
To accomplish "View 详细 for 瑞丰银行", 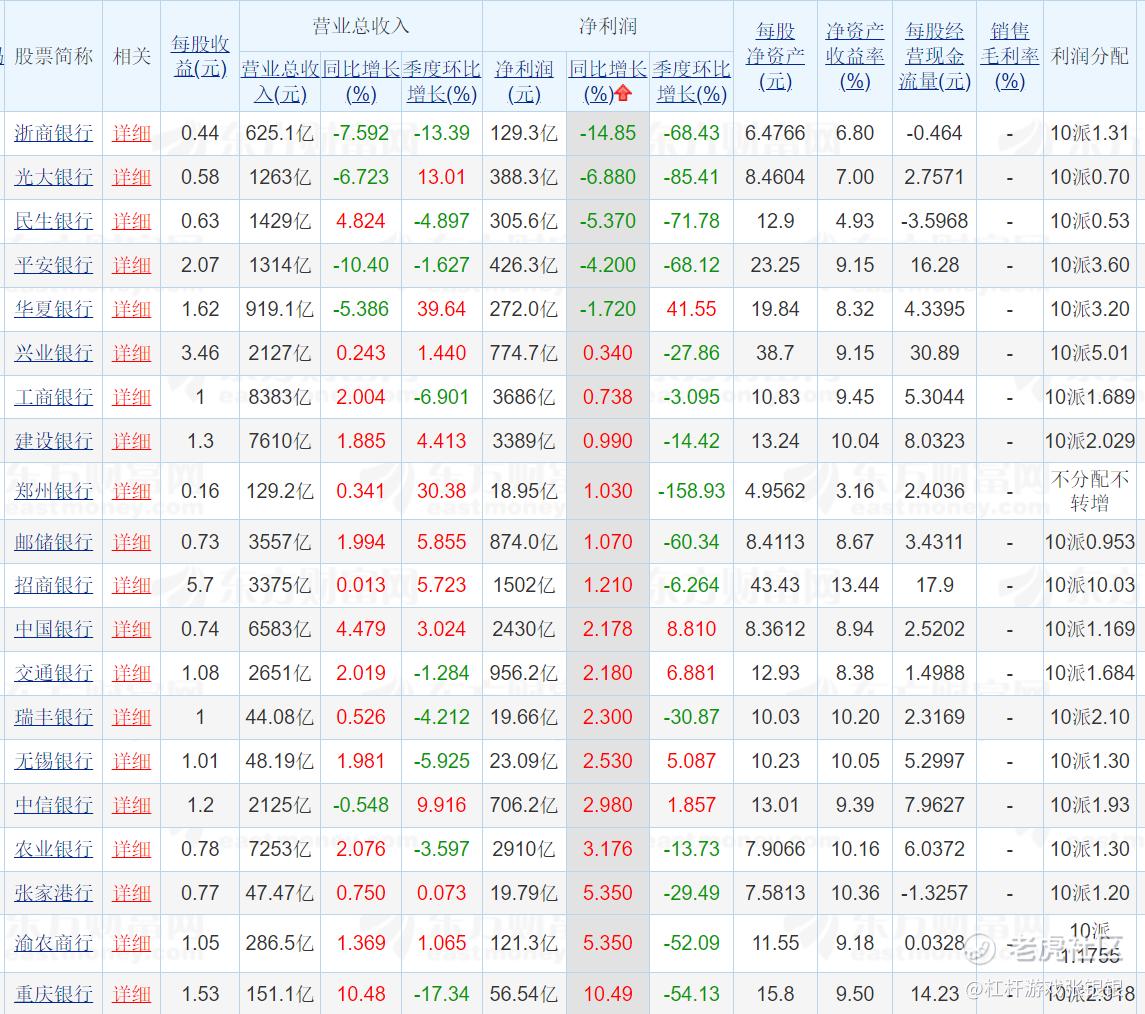I will click(131, 717).
